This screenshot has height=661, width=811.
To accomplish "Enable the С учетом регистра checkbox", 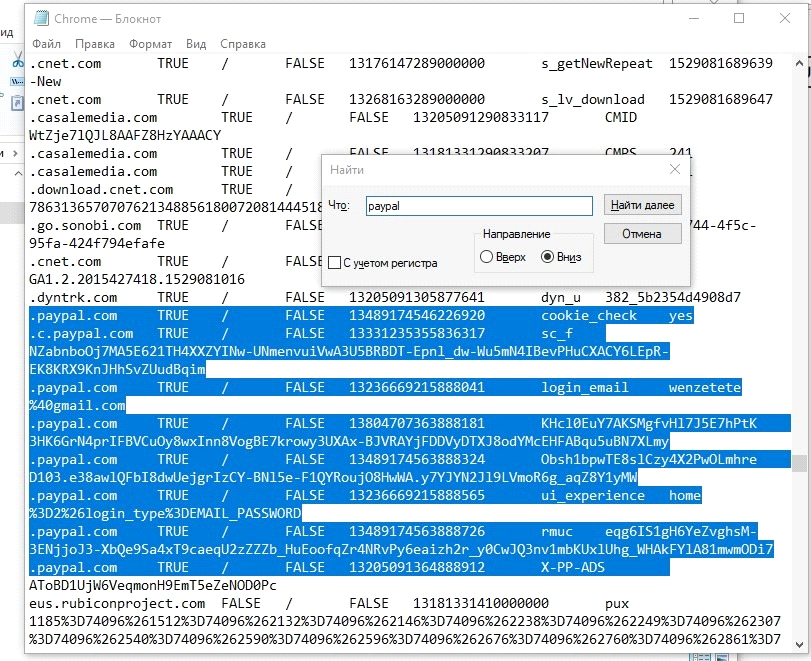I will (x=335, y=263).
